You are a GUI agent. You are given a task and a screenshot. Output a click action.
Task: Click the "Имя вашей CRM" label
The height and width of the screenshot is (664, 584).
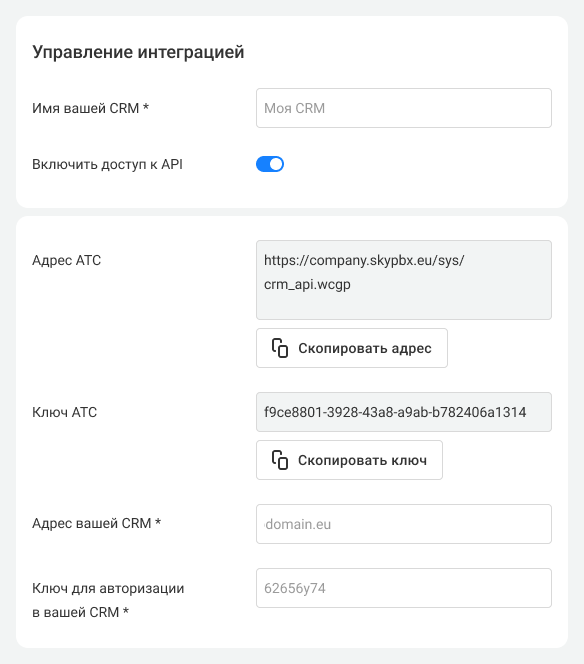click(86, 108)
